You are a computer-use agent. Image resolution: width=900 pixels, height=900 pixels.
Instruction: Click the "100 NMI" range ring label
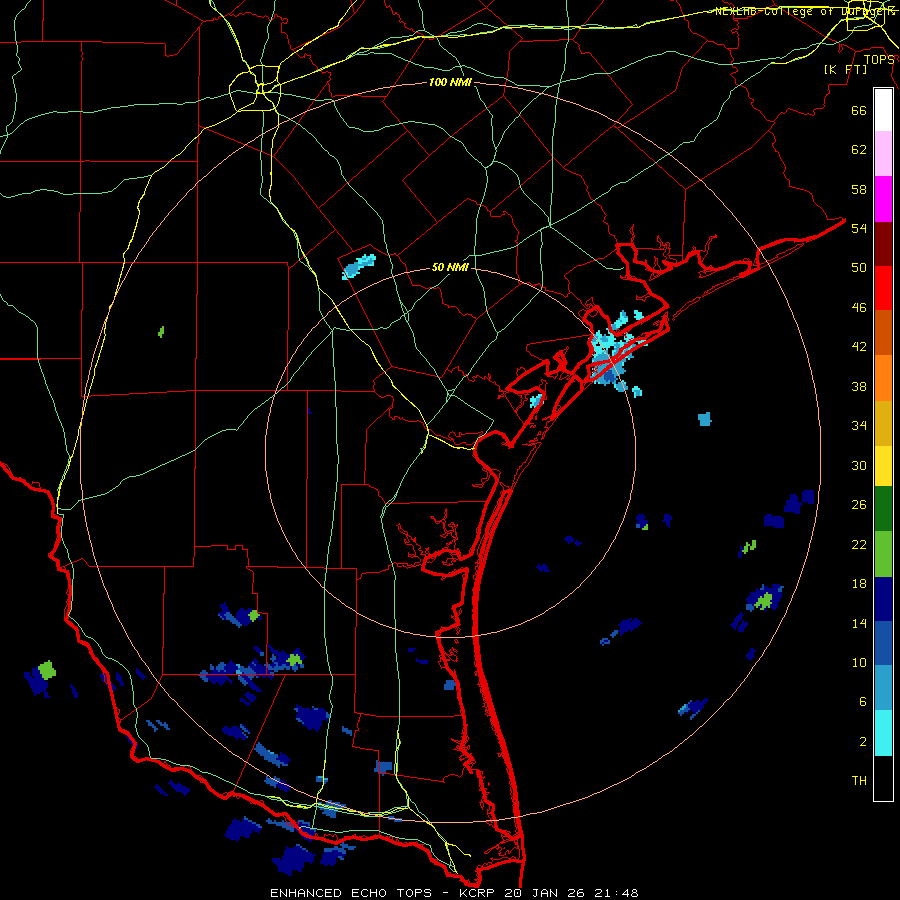pos(450,82)
